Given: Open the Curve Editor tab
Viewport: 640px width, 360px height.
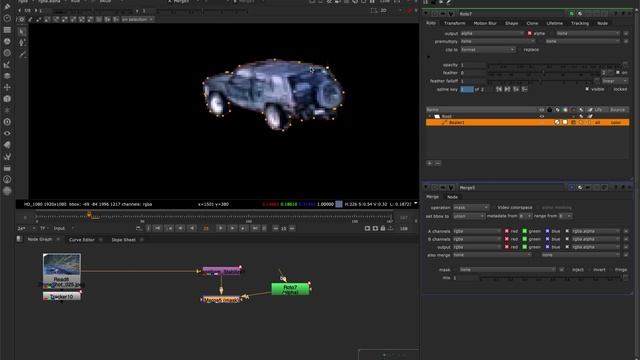Looking at the screenshot, I should [x=82, y=240].
